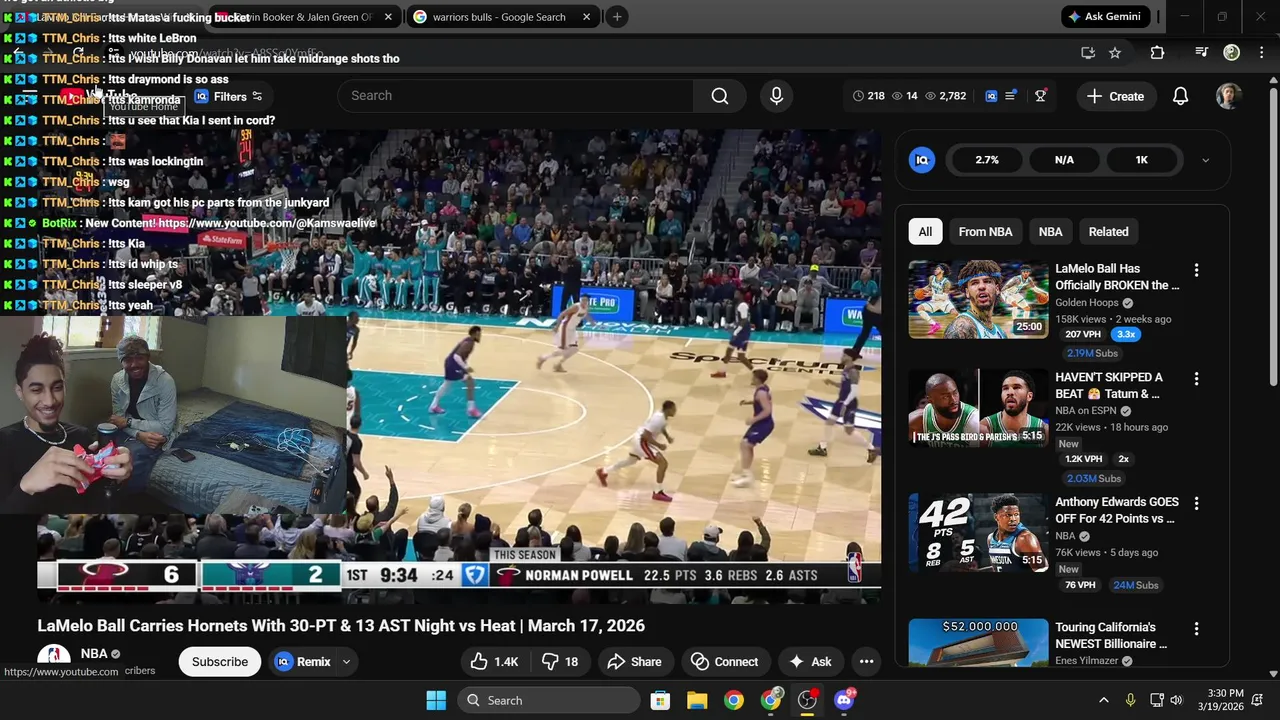
Task: Click the vidIQ IQ badge in sidebar
Action: [922, 160]
